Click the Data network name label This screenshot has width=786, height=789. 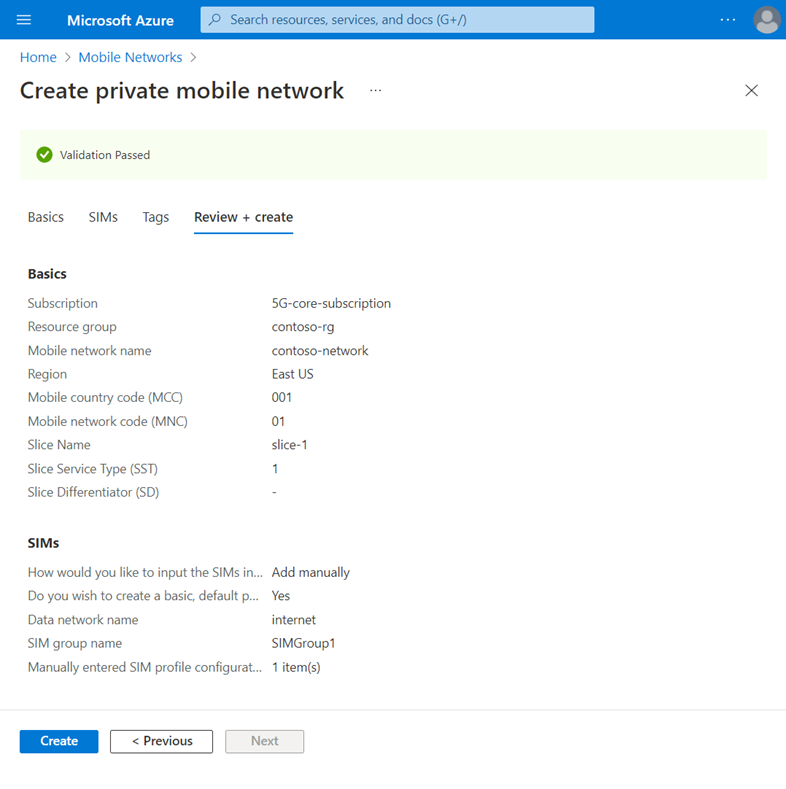click(x=83, y=620)
